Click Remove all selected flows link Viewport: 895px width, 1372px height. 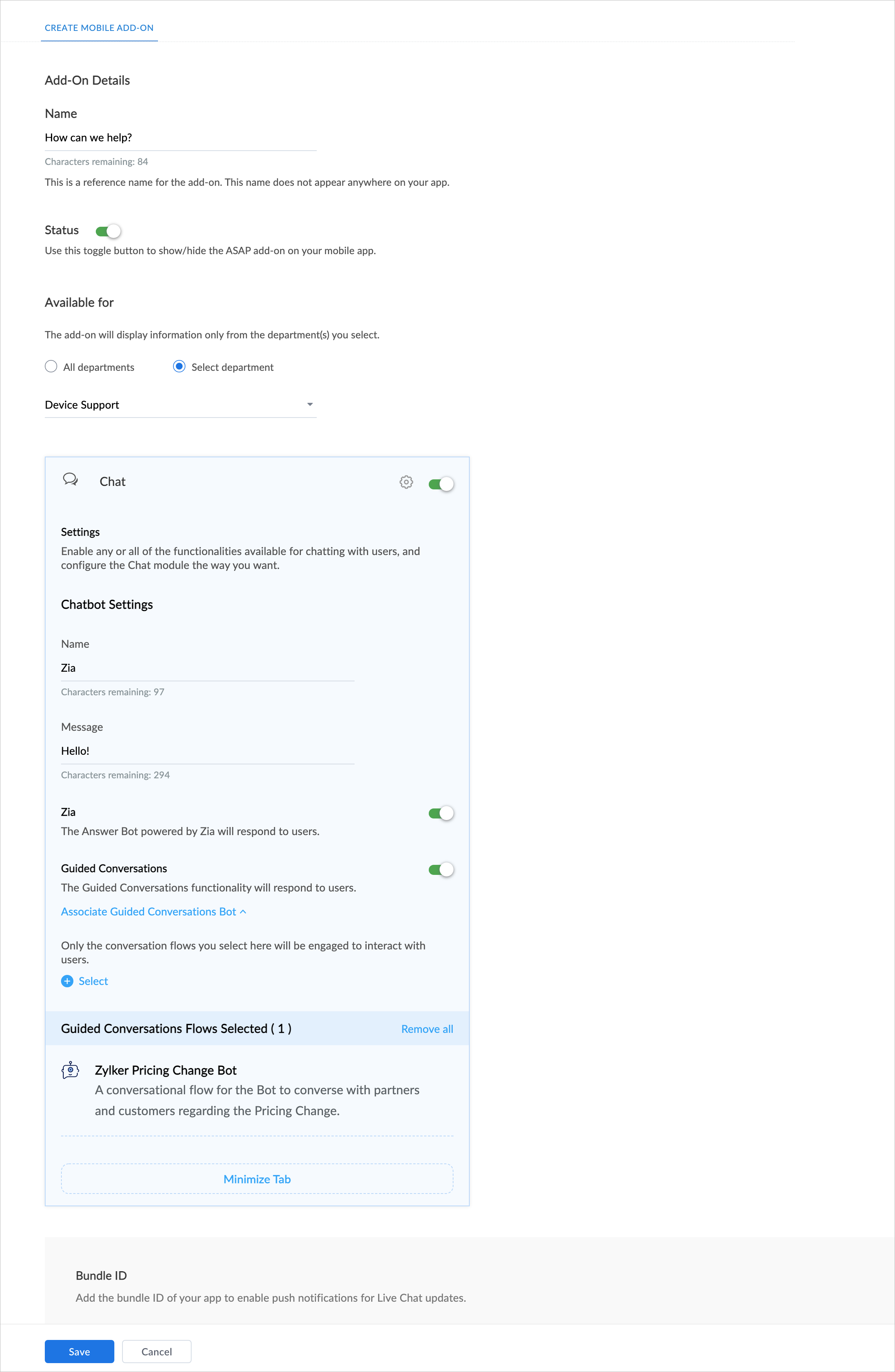click(427, 1029)
